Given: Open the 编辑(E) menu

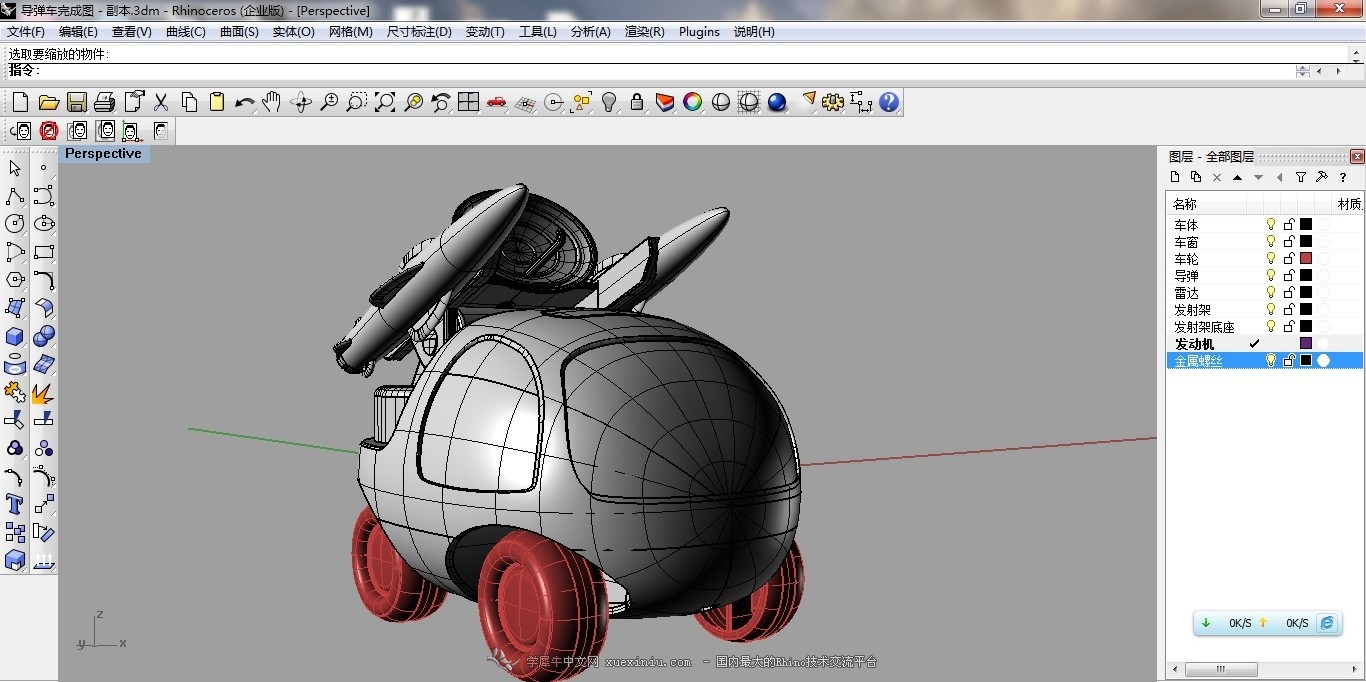Looking at the screenshot, I should [78, 32].
